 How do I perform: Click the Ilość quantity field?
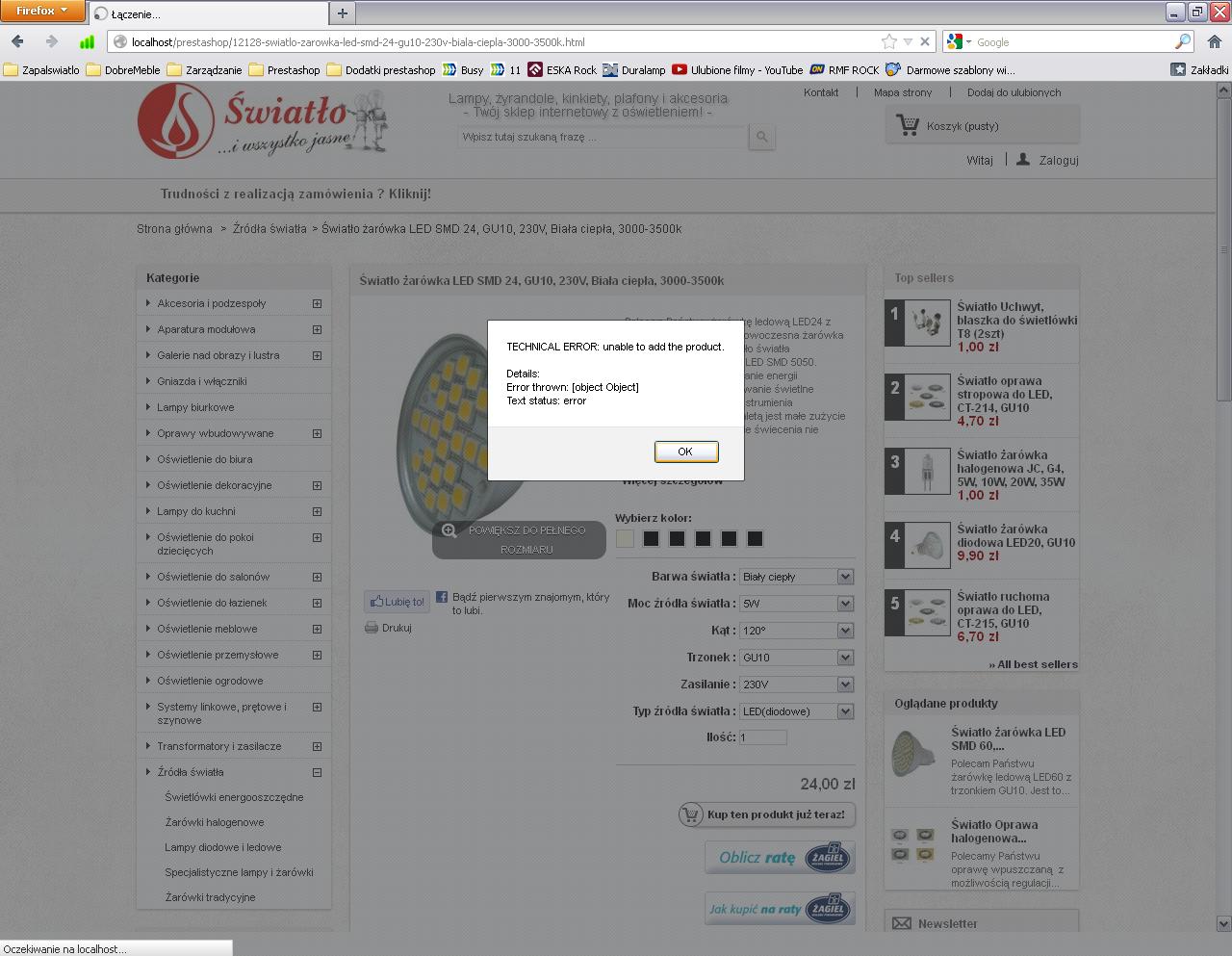pos(763,737)
